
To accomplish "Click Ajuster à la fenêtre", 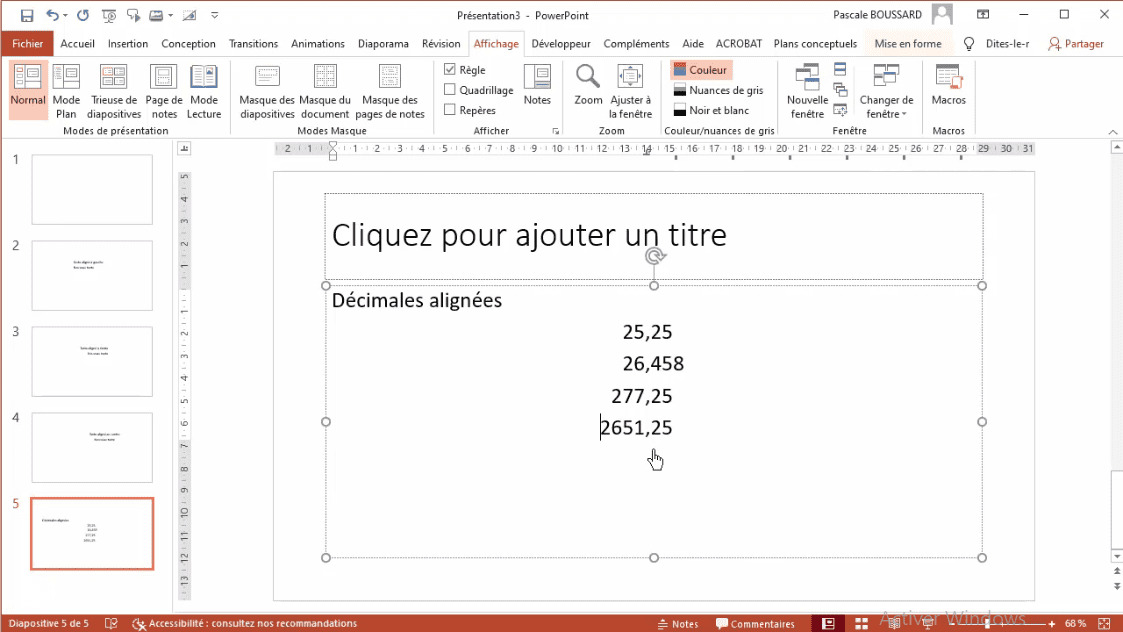I will point(630,88).
